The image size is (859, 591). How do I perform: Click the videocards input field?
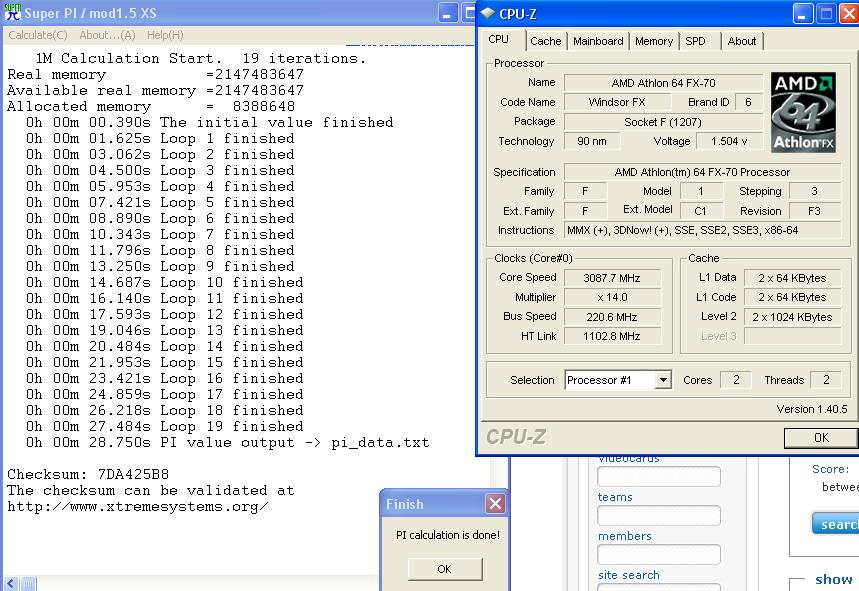coord(659,477)
